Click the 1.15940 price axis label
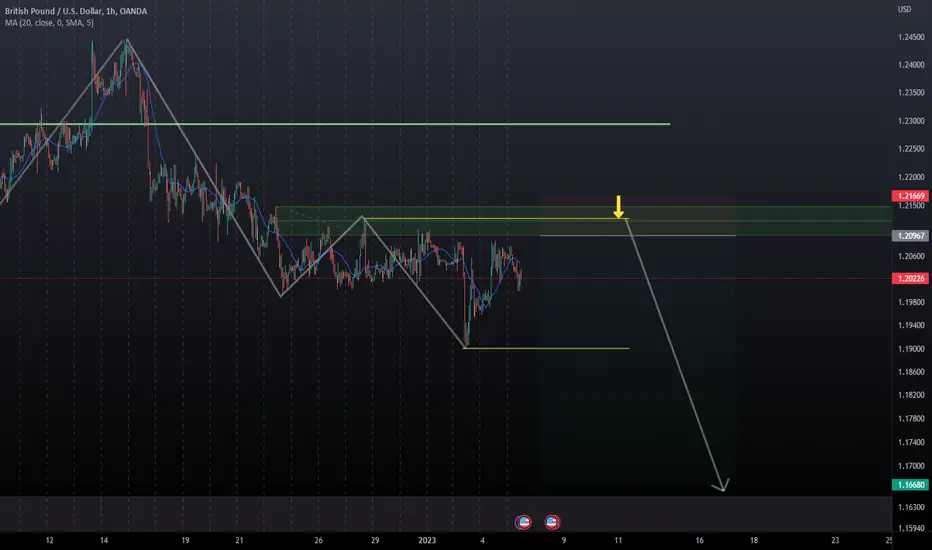 coord(911,528)
